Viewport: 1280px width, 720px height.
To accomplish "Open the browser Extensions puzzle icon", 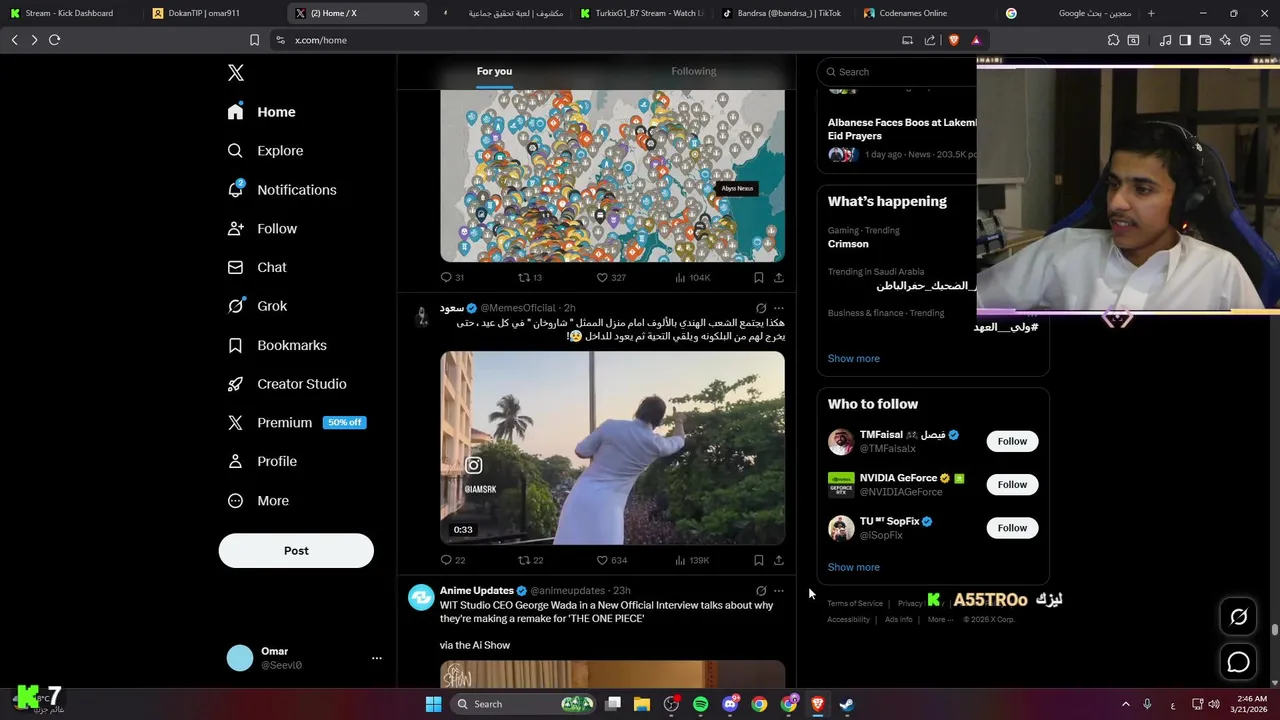I will (x=1113, y=40).
